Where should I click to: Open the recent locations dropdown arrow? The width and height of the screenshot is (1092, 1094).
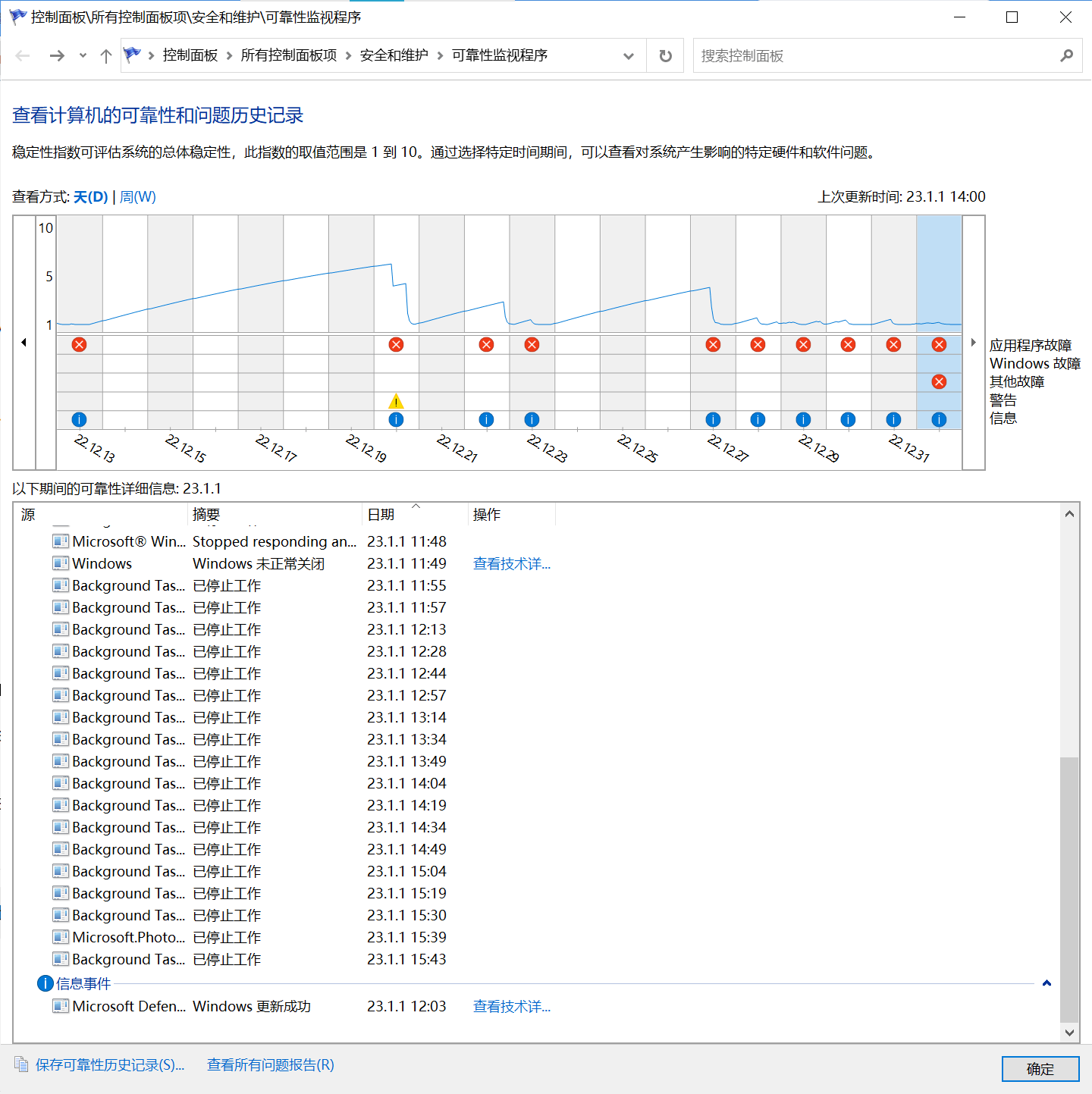(83, 56)
